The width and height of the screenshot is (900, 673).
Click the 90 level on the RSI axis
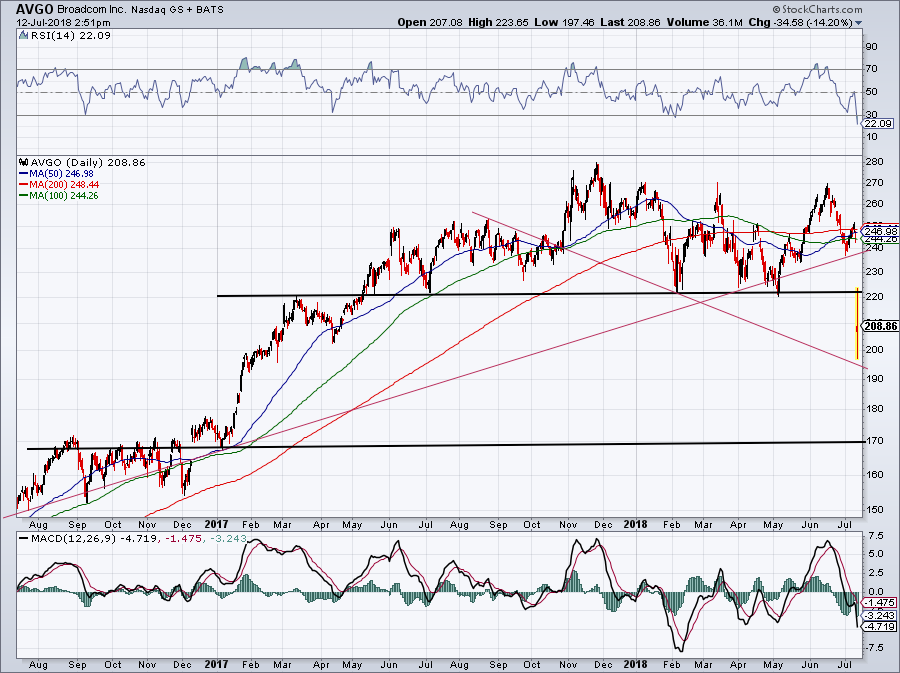(x=871, y=46)
